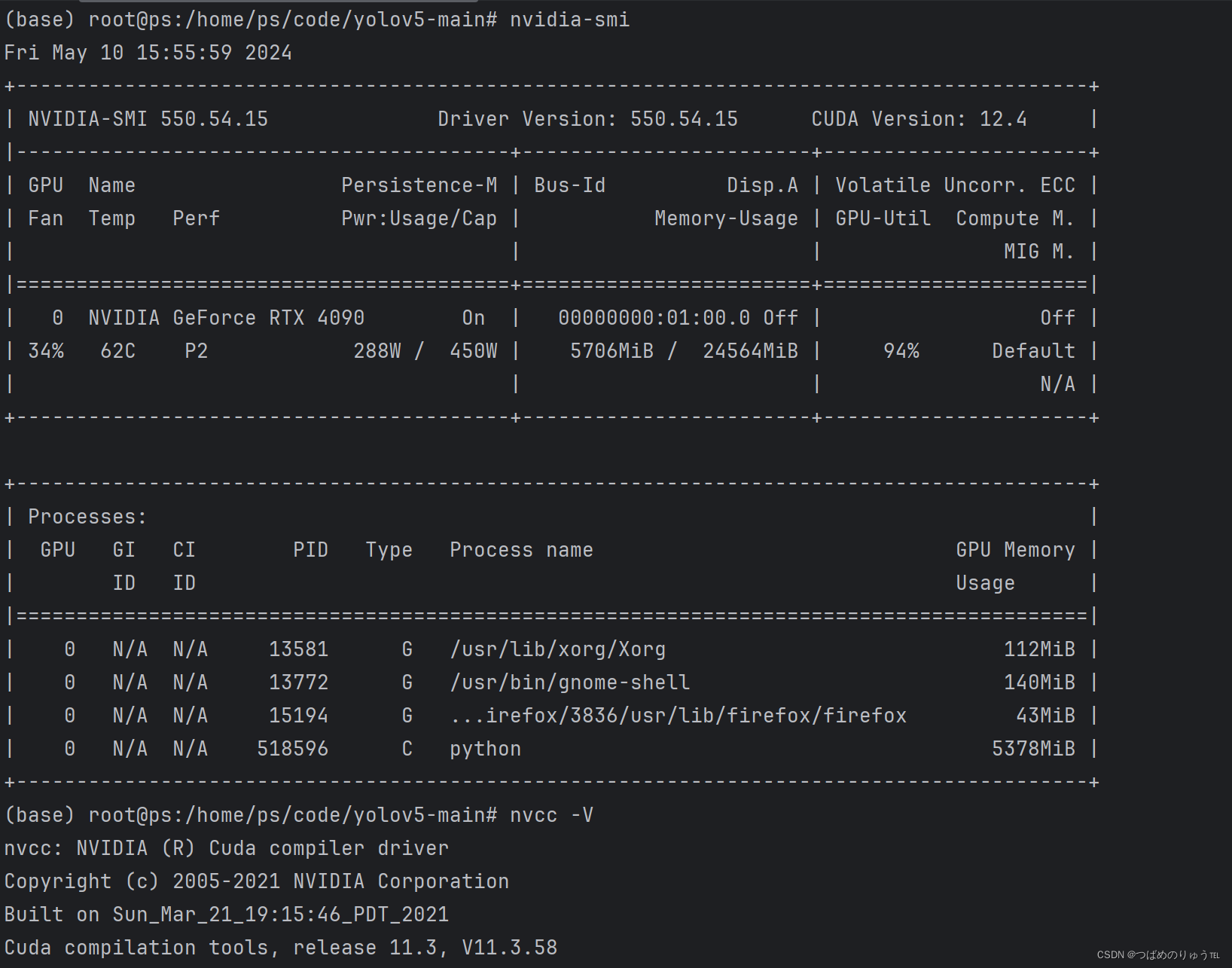
Task: Click '43MiB' memory usage of firefox
Action: pyautogui.click(x=1046, y=716)
